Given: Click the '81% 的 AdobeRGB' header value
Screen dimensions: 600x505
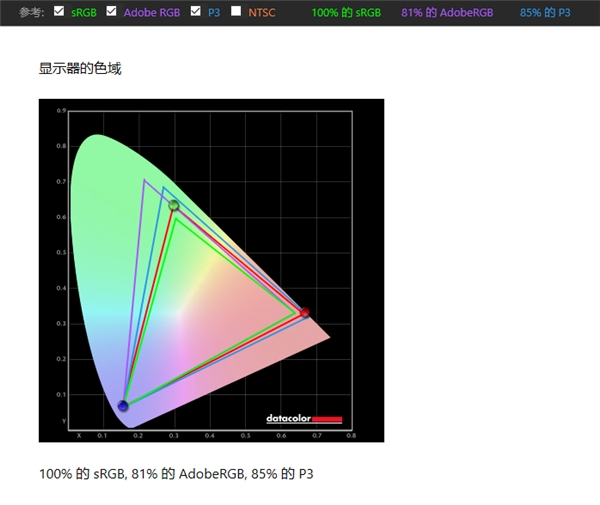Looking at the screenshot, I should (x=447, y=13).
